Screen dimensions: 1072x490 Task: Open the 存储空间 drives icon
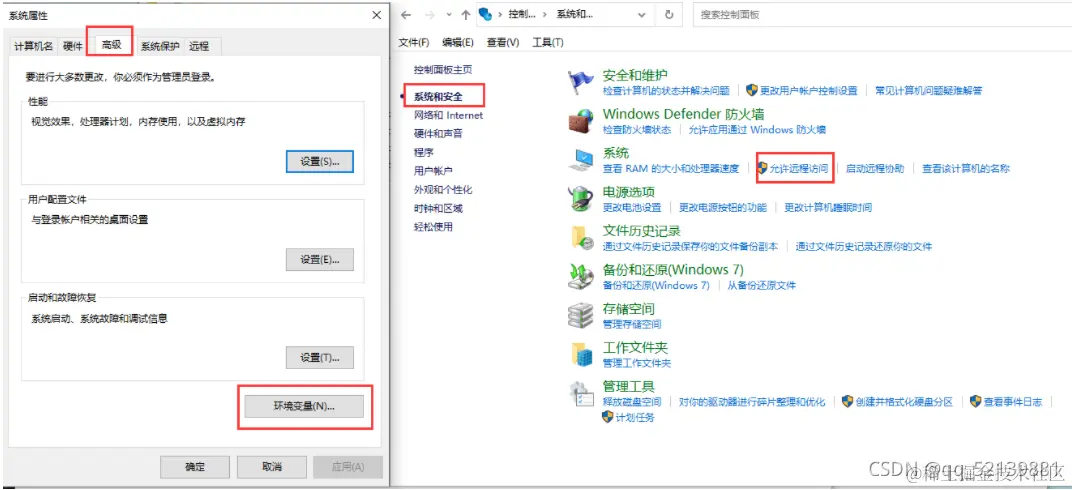[582, 316]
